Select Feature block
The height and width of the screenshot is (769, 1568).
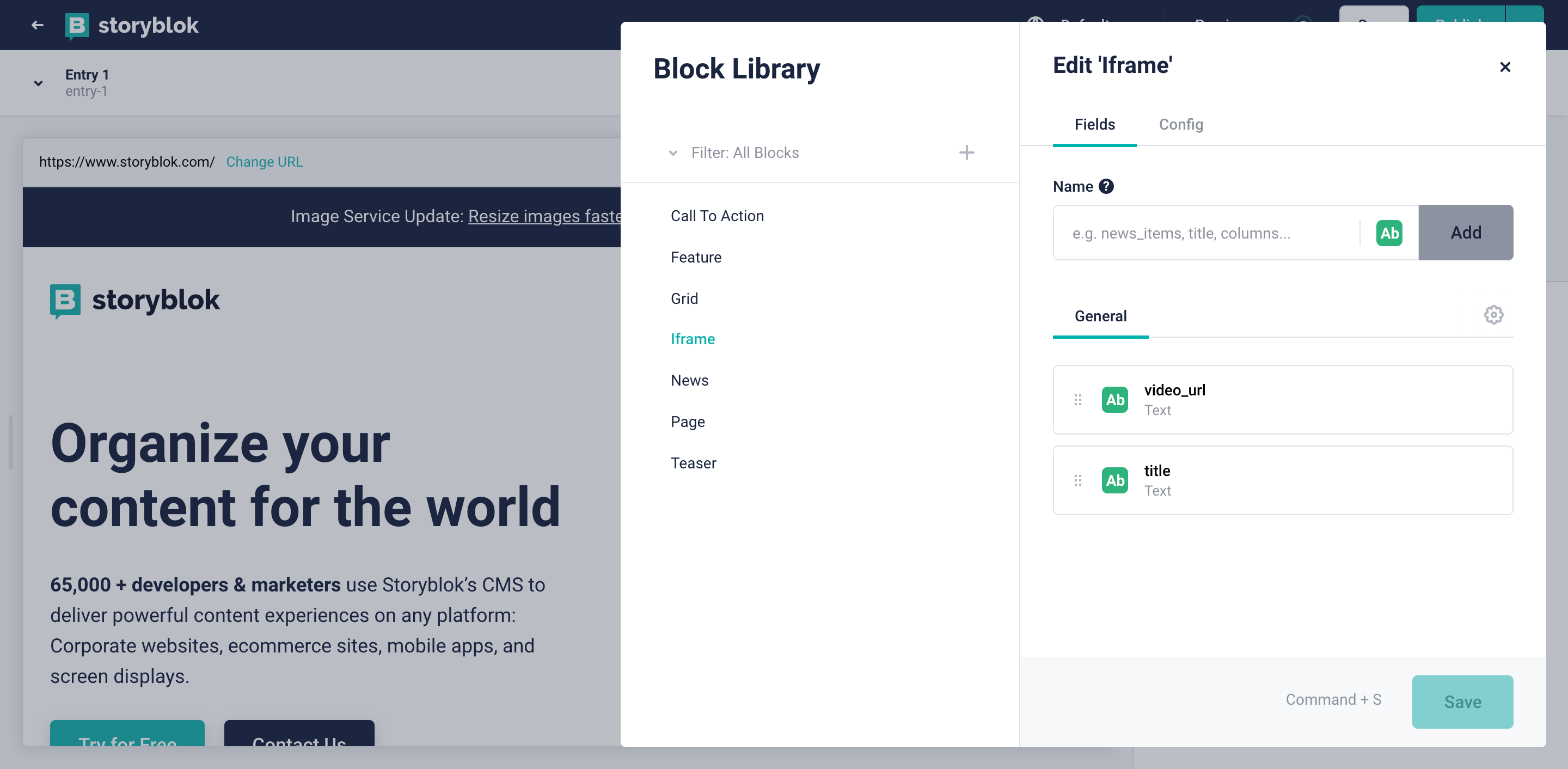coord(696,258)
